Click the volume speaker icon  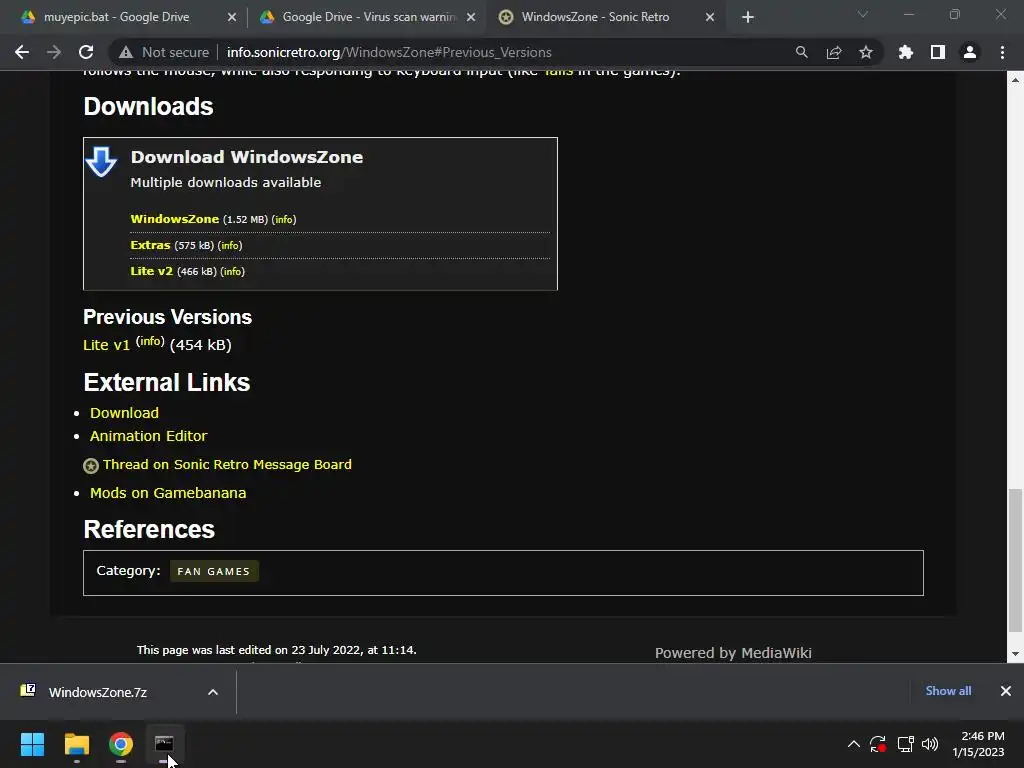click(x=930, y=744)
